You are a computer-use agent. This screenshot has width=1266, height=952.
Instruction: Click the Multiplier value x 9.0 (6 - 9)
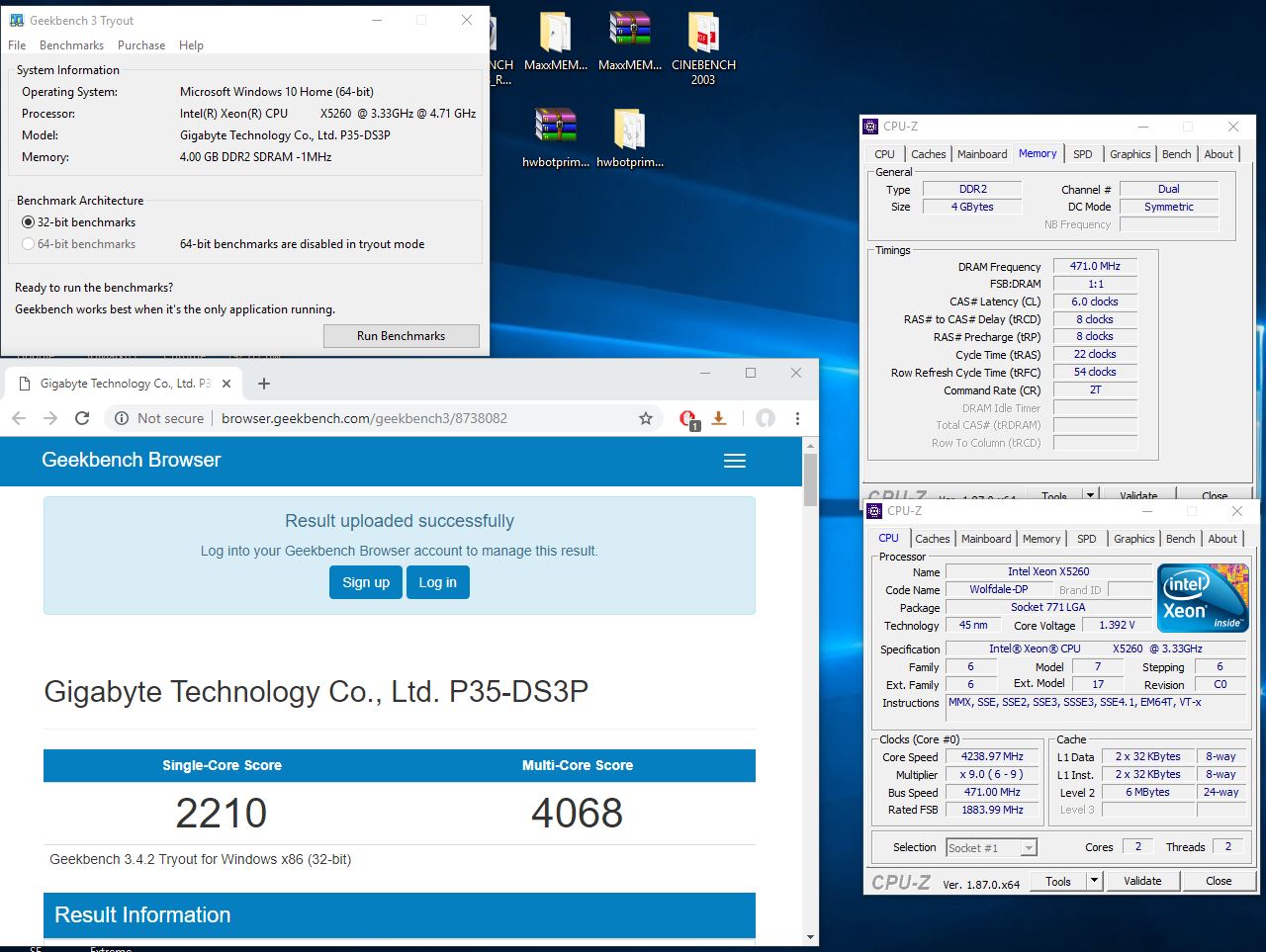pyautogui.click(x=992, y=775)
